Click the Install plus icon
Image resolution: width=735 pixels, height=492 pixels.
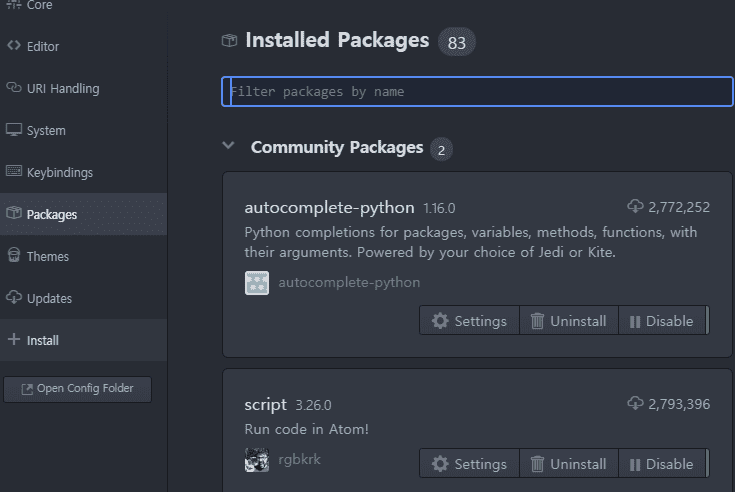14,340
